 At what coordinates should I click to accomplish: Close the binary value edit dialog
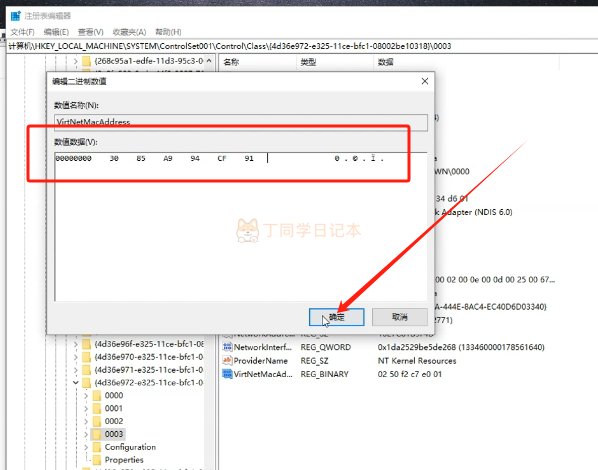pyautogui.click(x=425, y=81)
